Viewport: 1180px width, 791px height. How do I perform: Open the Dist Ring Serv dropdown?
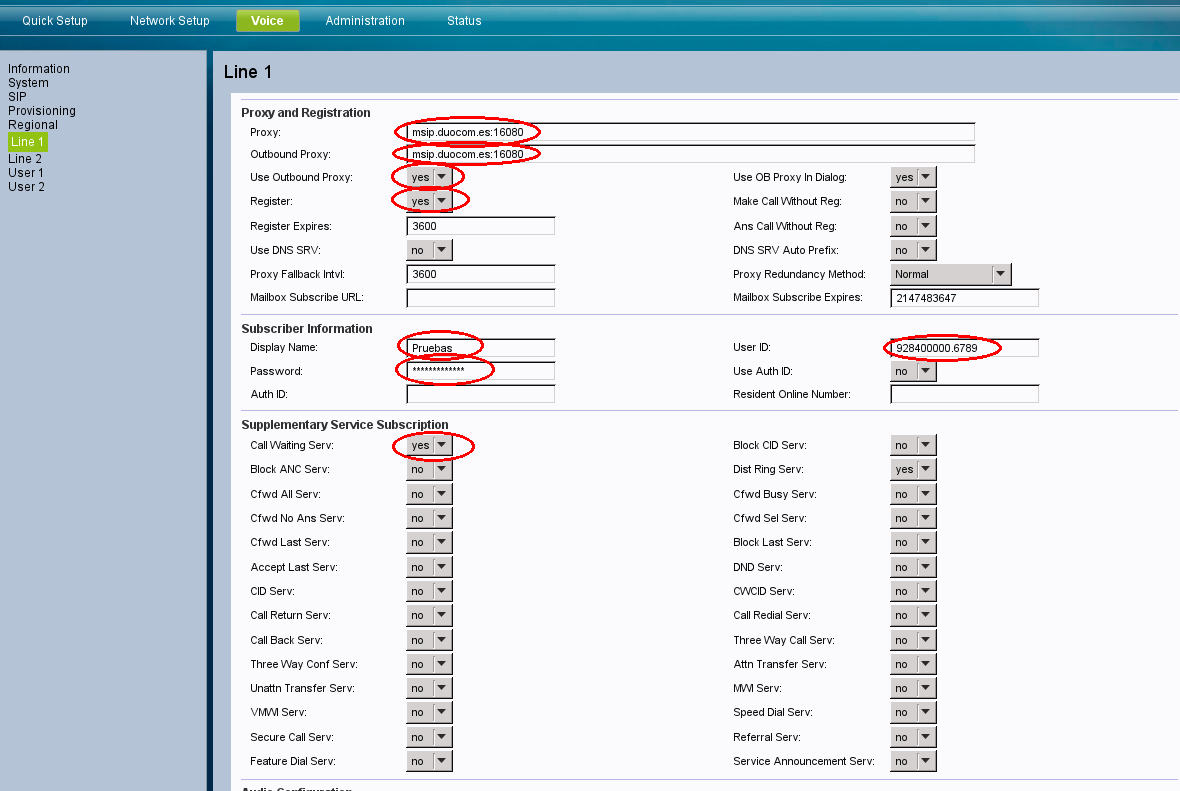coord(913,469)
